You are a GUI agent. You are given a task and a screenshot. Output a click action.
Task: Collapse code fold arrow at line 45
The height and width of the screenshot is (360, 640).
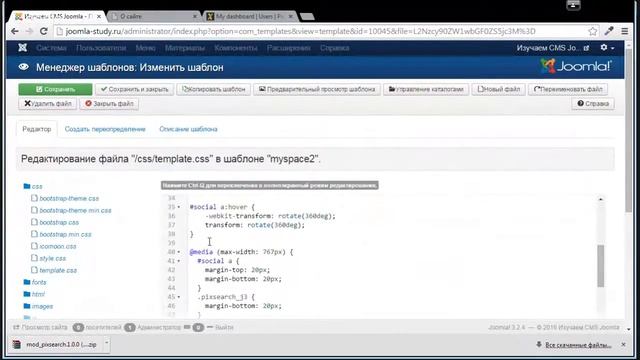[178, 297]
